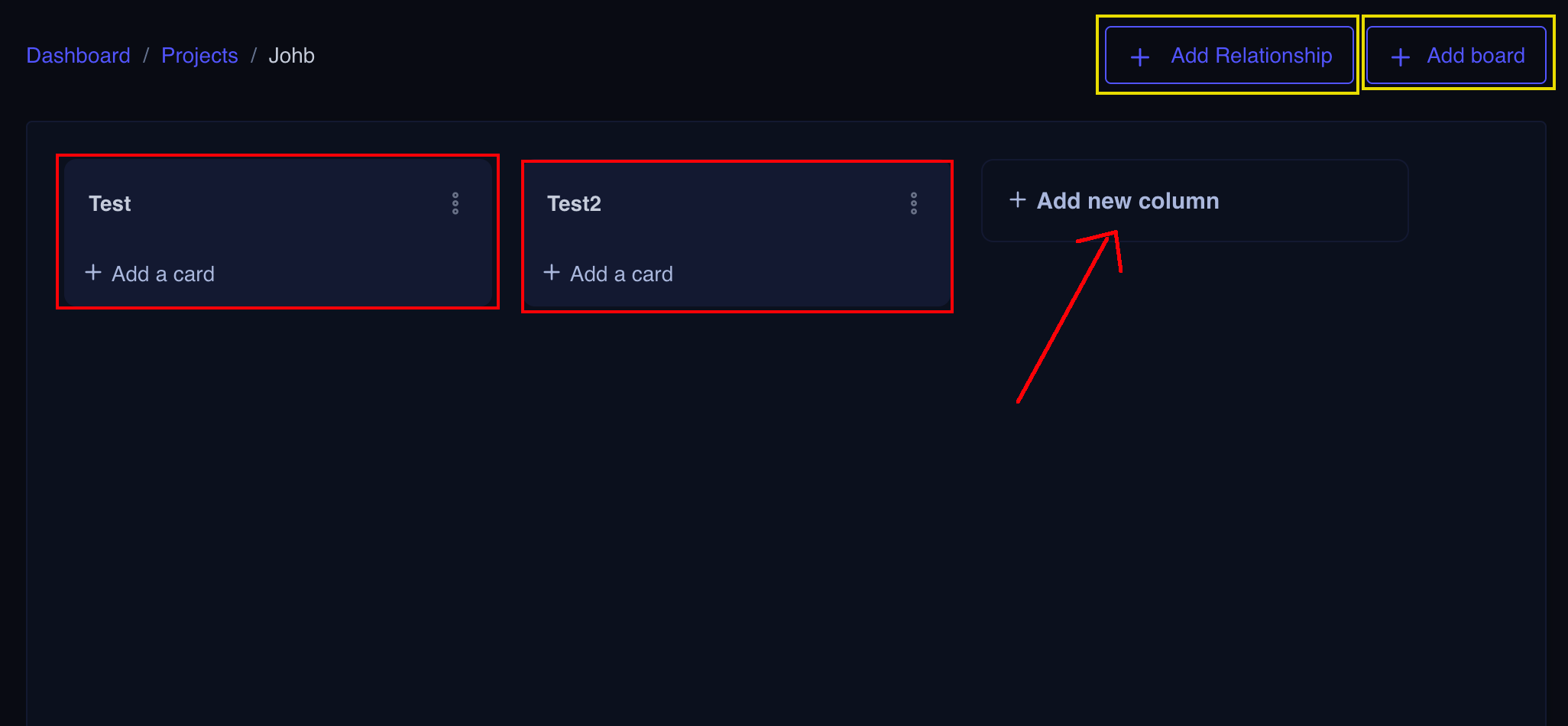Open the Test2 column three-dot menu
The width and height of the screenshot is (1568, 726).
click(914, 203)
